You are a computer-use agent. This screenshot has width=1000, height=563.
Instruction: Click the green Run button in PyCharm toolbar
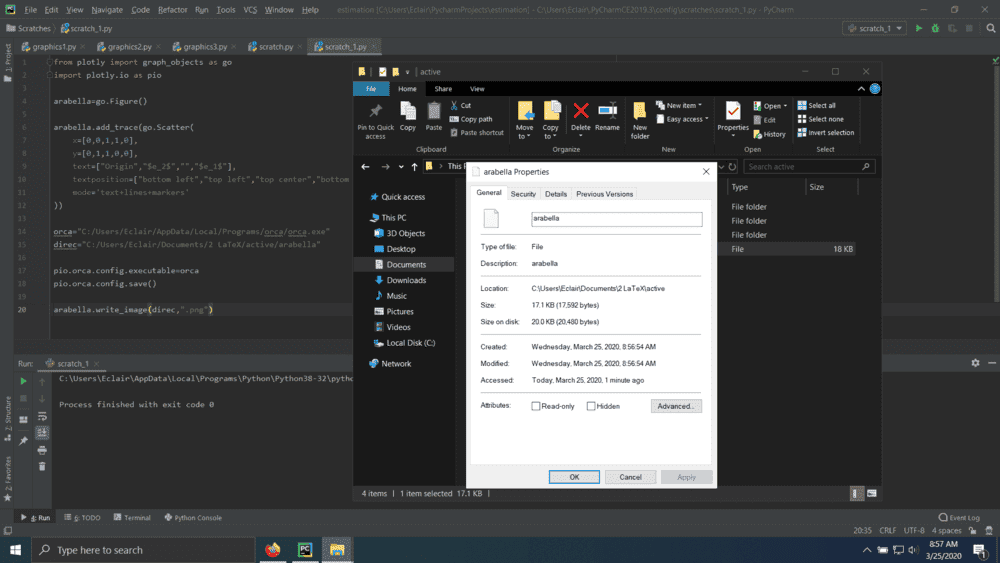[919, 28]
